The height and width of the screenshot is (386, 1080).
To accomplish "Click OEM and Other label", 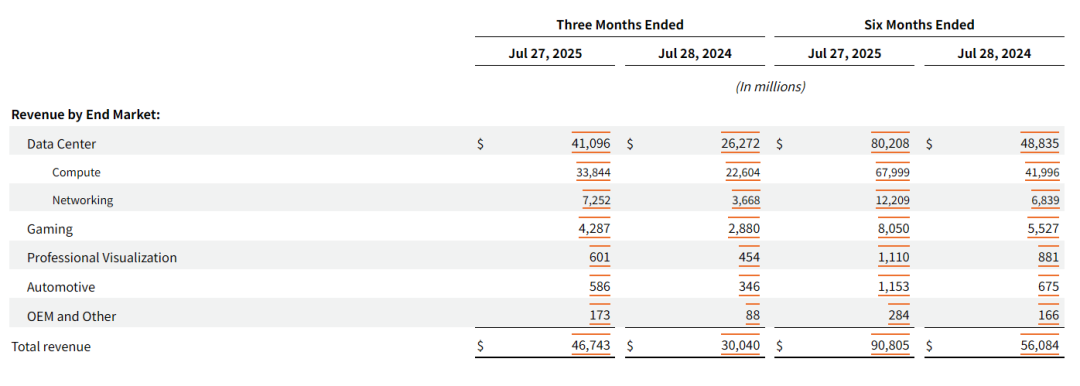I will [x=72, y=316].
